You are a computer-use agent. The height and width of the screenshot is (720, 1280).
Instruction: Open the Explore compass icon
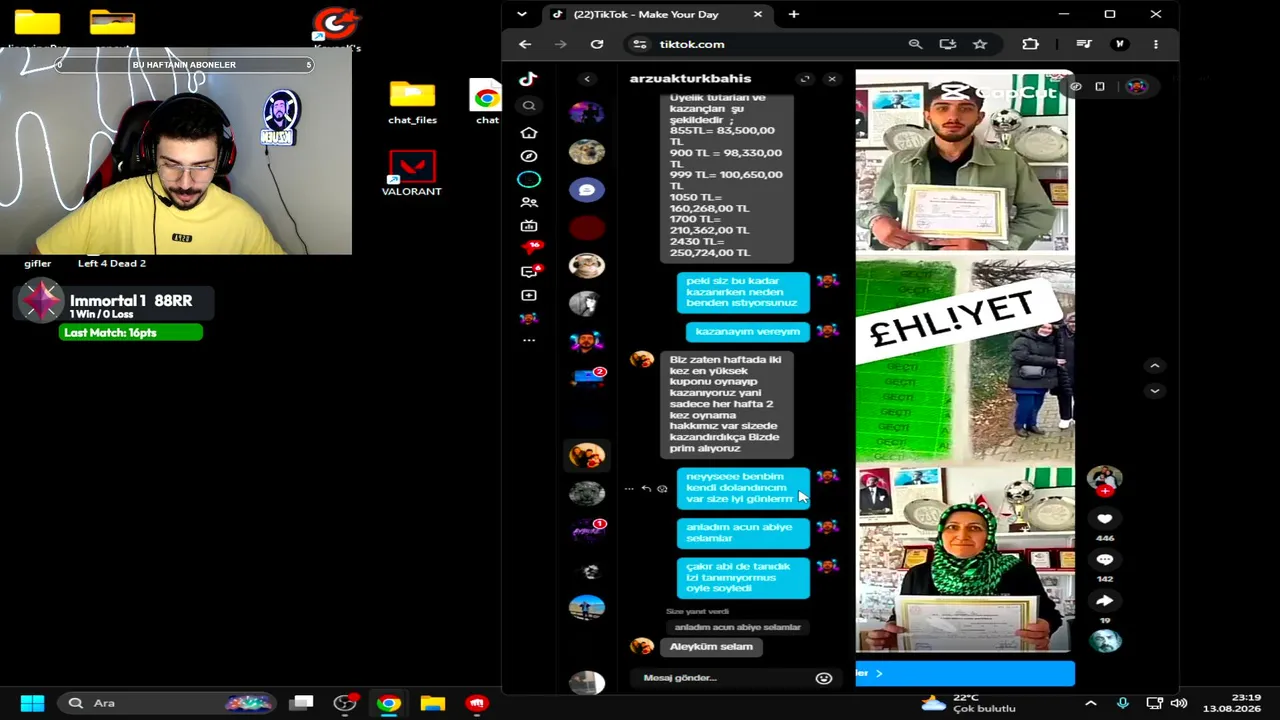pos(529,156)
